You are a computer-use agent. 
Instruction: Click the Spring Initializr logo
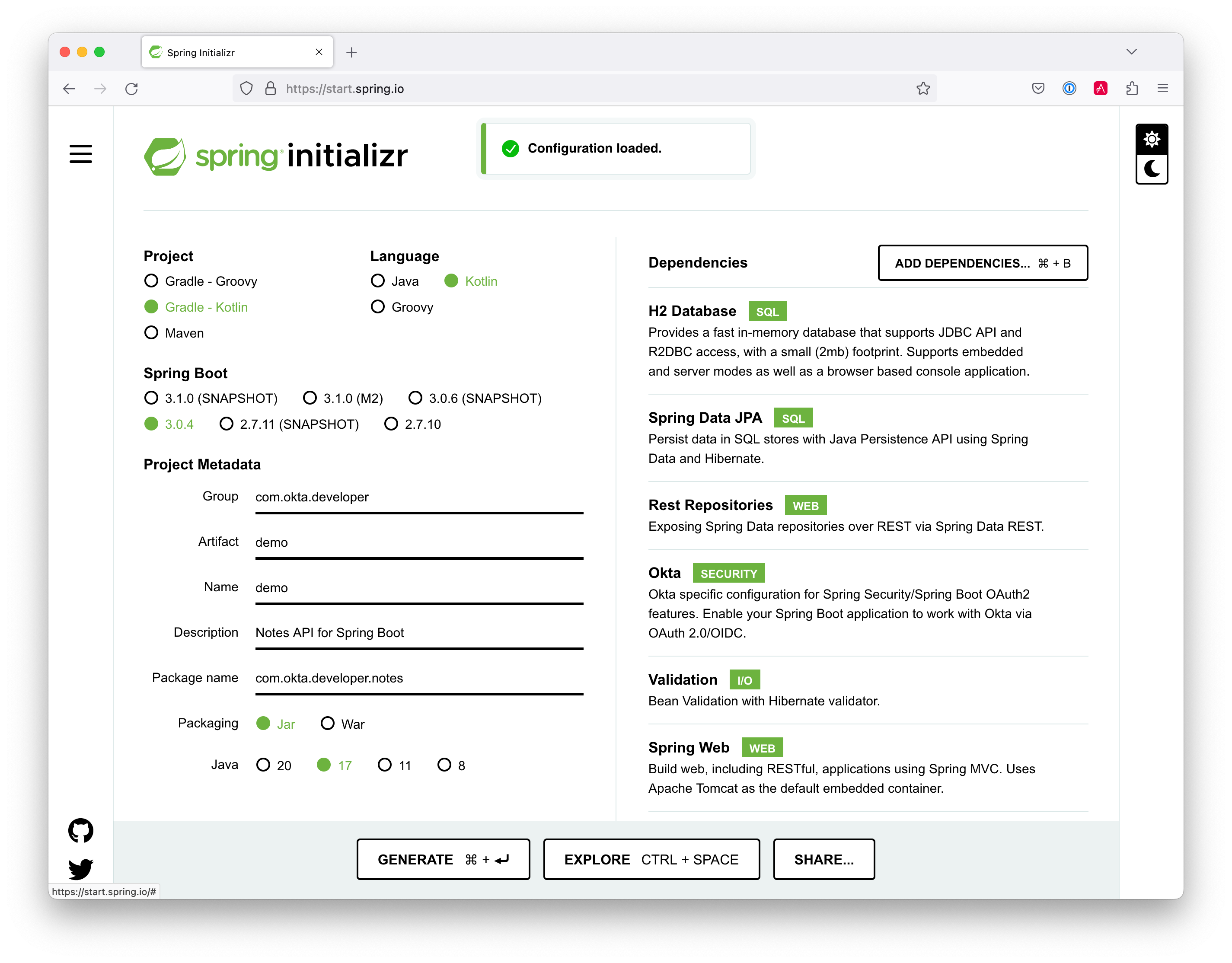coord(276,156)
